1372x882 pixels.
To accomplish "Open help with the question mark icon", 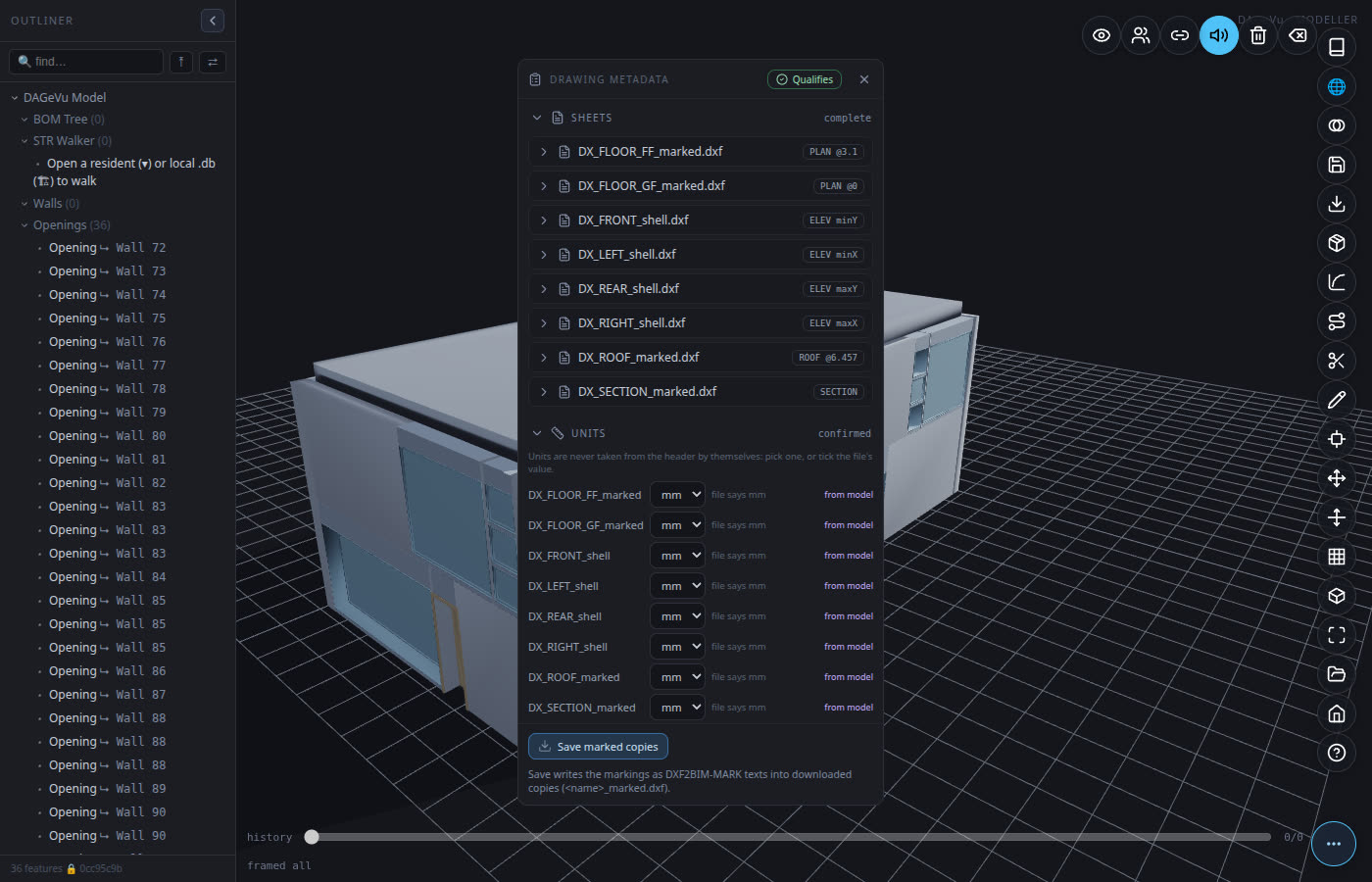I will 1337,753.
